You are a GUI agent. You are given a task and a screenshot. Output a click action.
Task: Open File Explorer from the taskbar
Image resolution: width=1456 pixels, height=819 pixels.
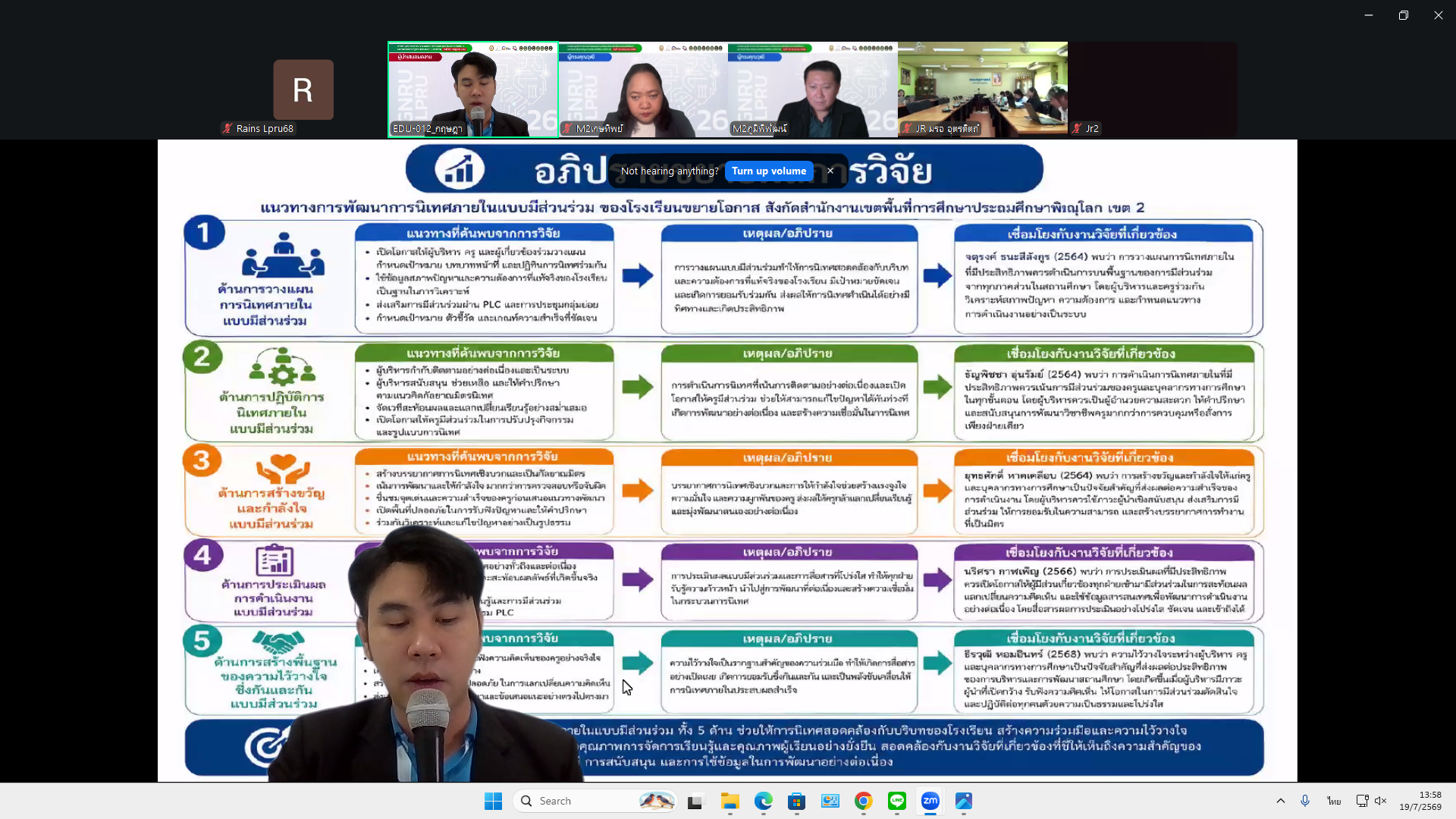click(730, 801)
